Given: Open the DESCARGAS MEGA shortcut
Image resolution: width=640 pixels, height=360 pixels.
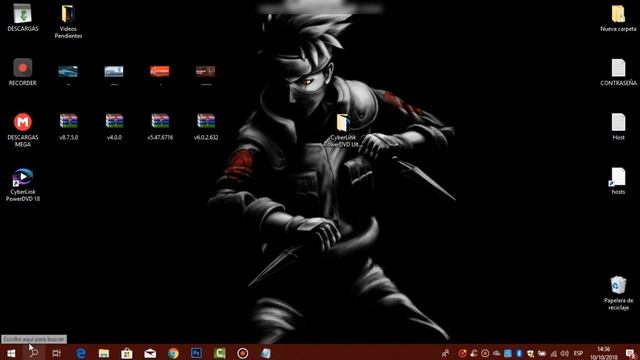Looking at the screenshot, I should tap(23, 130).
